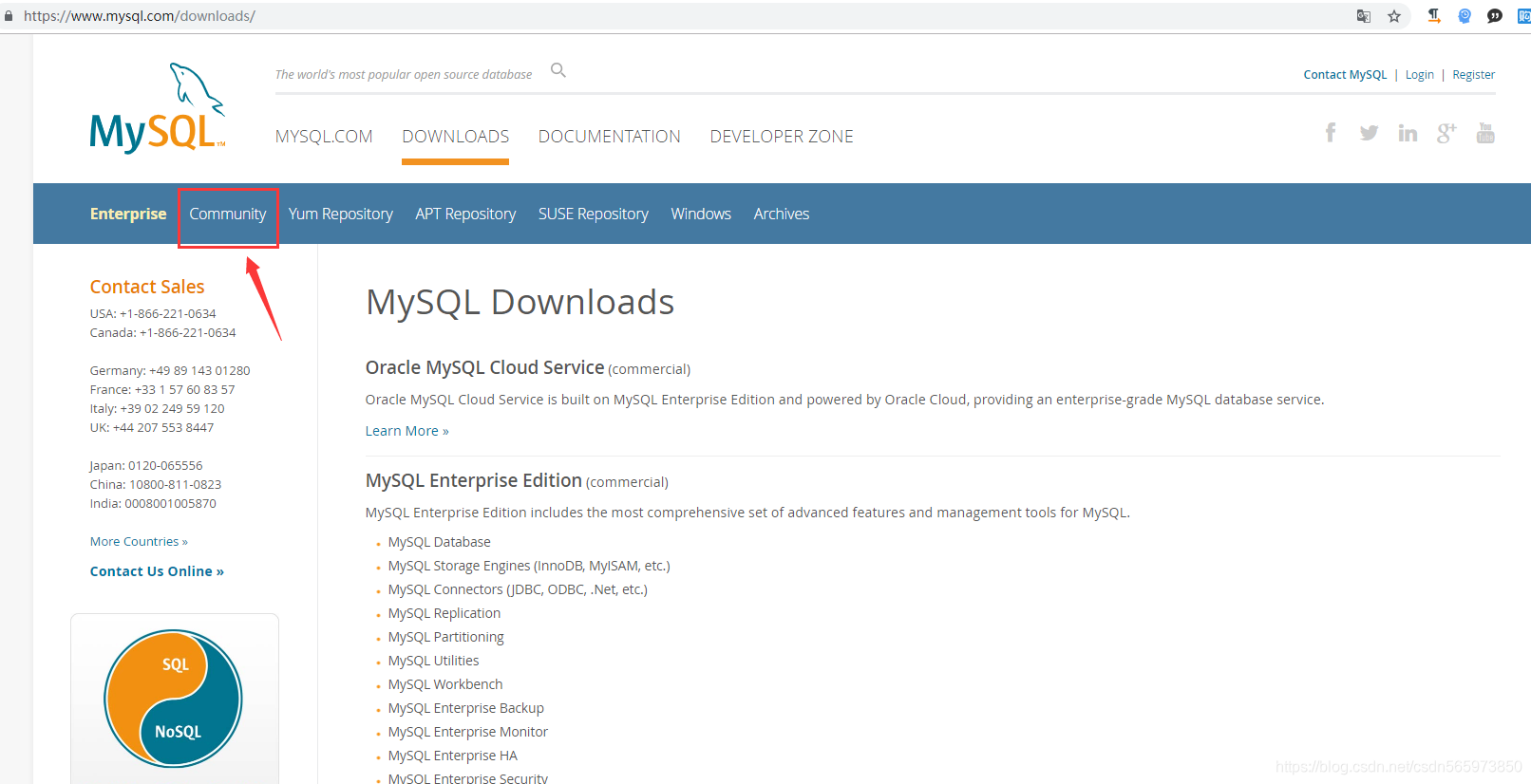Click the MySQL Downloads page title

pyautogui.click(x=520, y=302)
